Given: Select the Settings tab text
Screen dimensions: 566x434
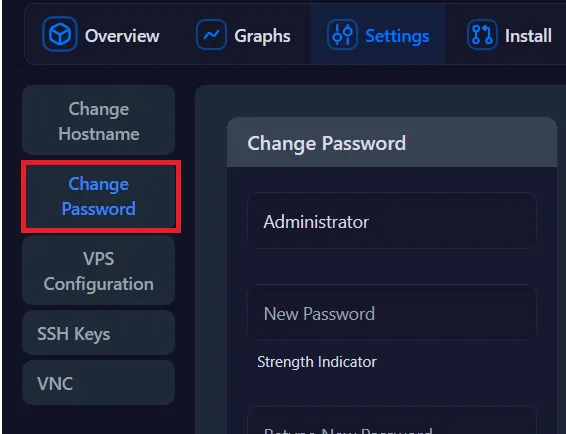Looking at the screenshot, I should 397,36.
